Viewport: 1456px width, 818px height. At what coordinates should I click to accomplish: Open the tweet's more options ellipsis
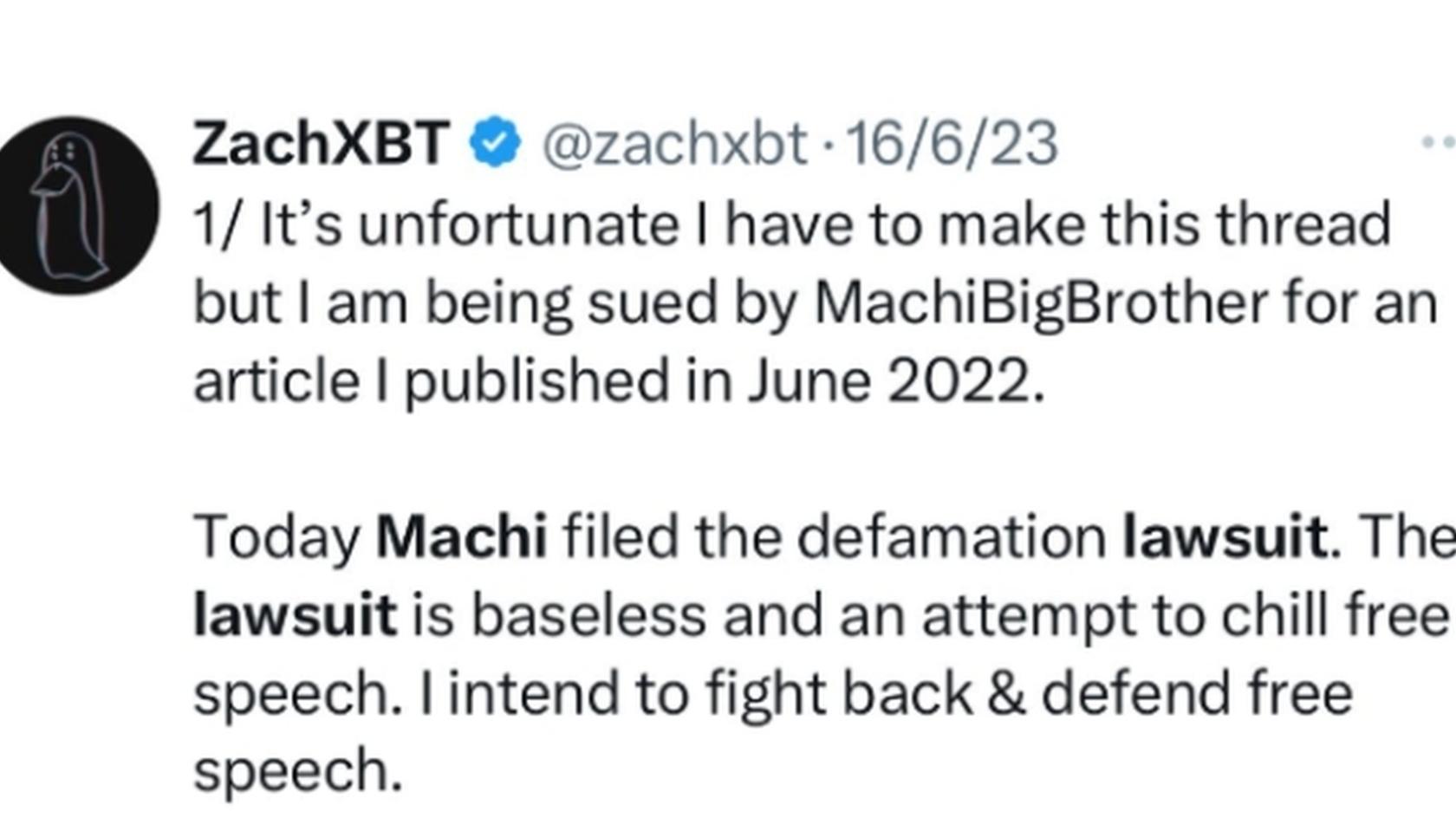(x=1439, y=143)
